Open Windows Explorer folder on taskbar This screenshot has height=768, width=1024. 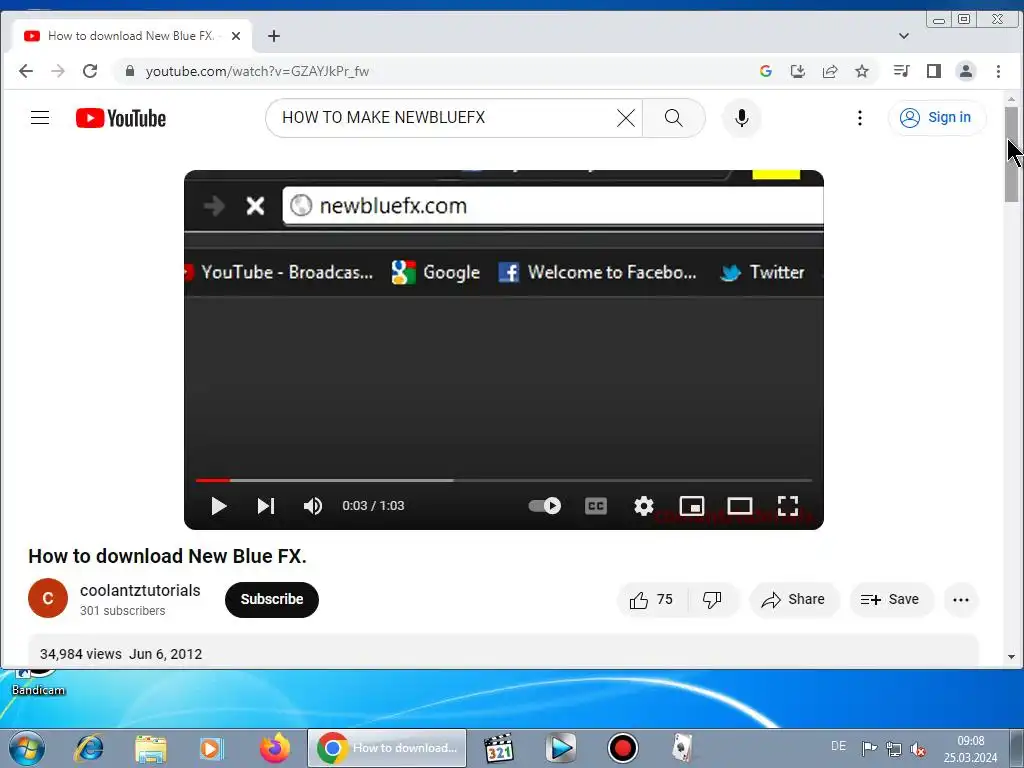(x=151, y=748)
